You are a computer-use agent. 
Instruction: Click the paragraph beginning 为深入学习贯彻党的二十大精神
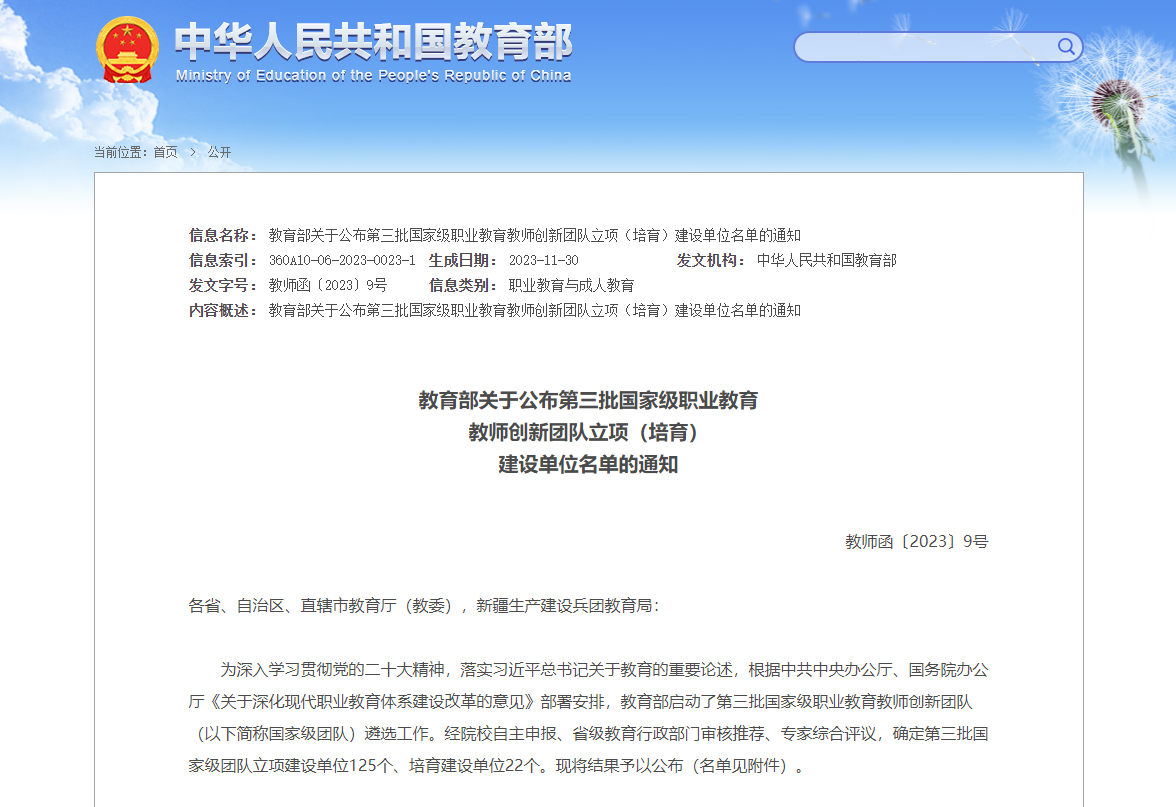point(588,718)
